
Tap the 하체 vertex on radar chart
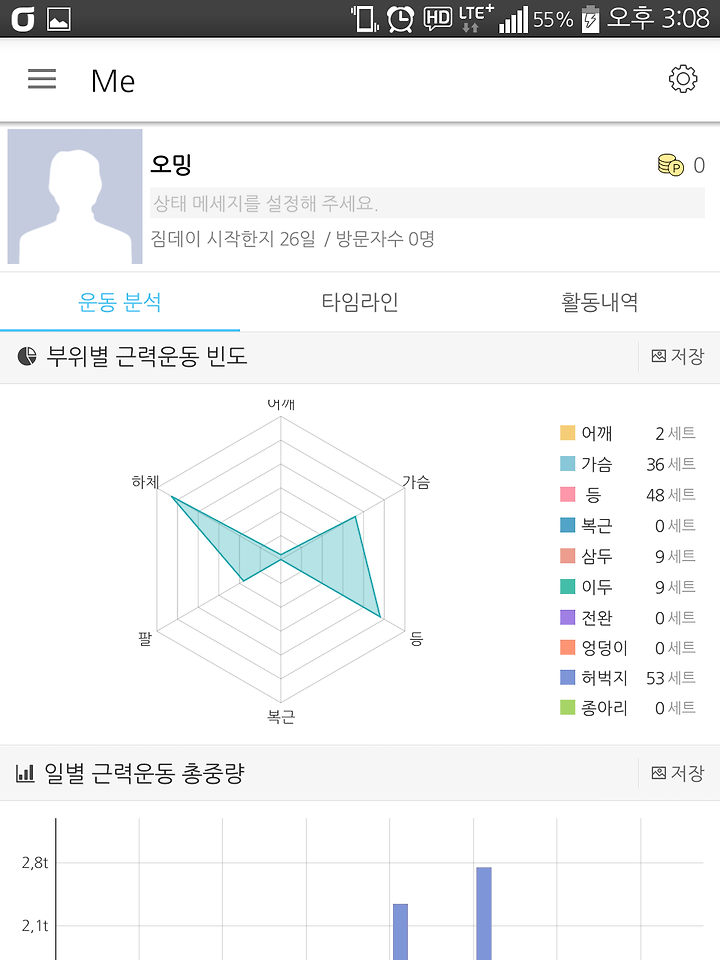coord(171,497)
